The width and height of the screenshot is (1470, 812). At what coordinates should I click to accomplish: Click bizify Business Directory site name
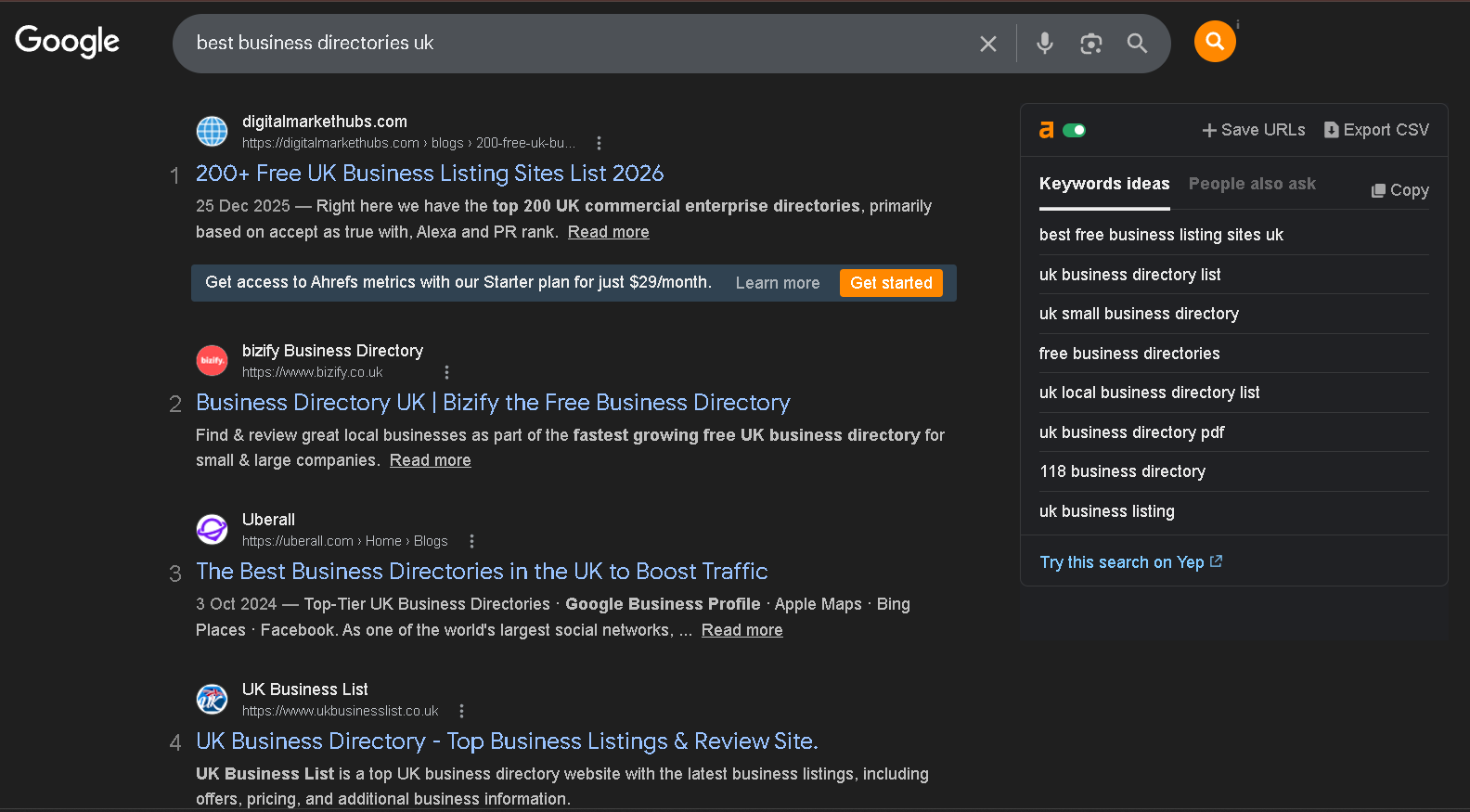pos(332,351)
